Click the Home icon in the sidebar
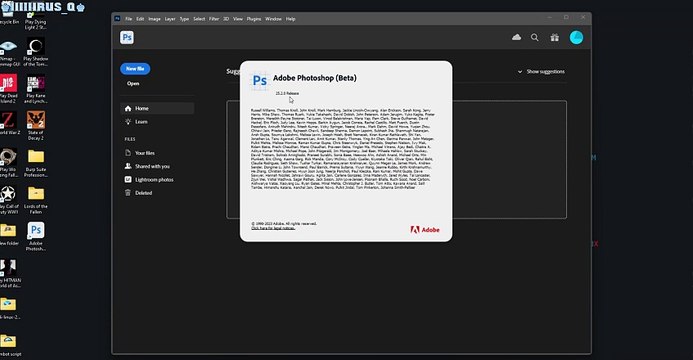The width and height of the screenshot is (693, 360). coord(128,108)
